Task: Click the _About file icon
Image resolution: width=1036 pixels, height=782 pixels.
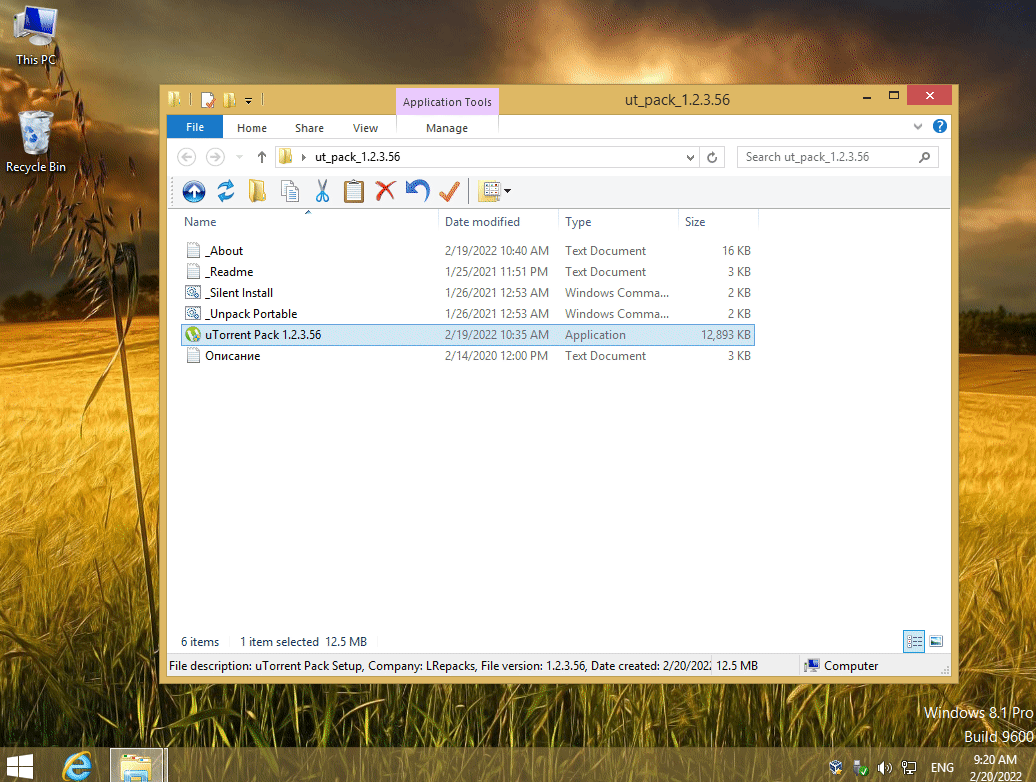Action: 193,250
